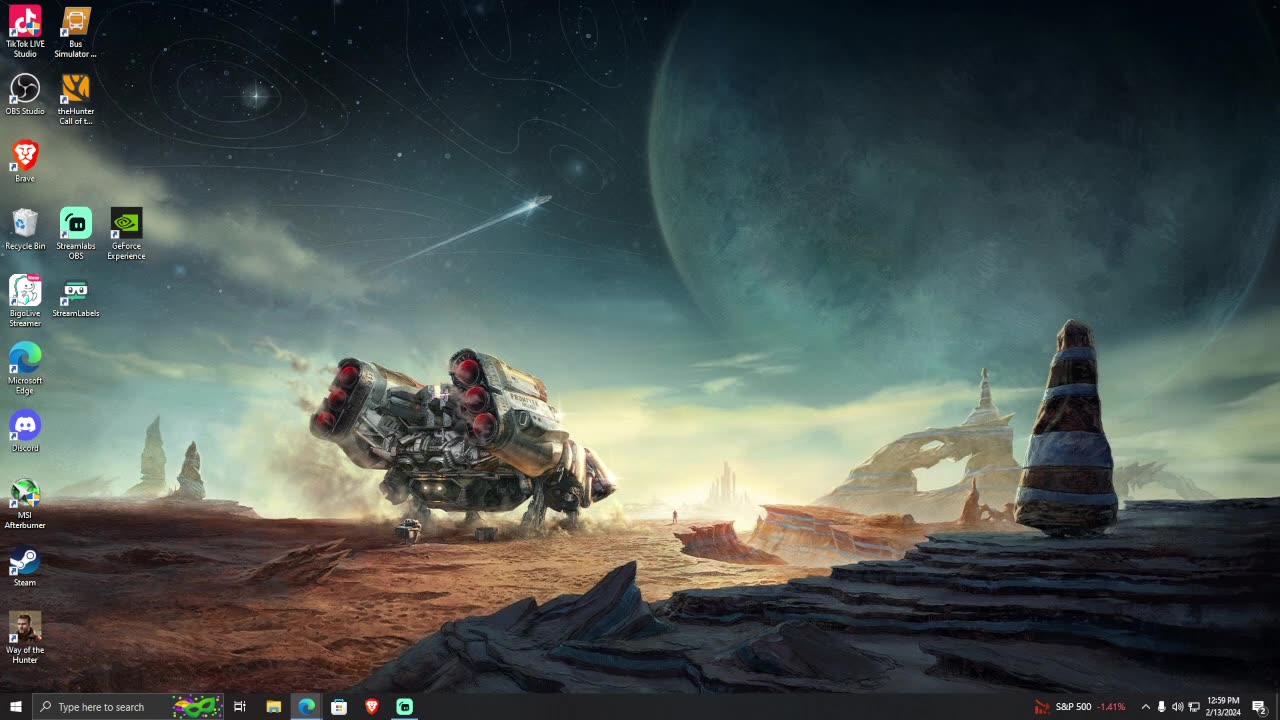Select the Steam desktop icon
Image resolution: width=1280 pixels, height=720 pixels.
25,565
